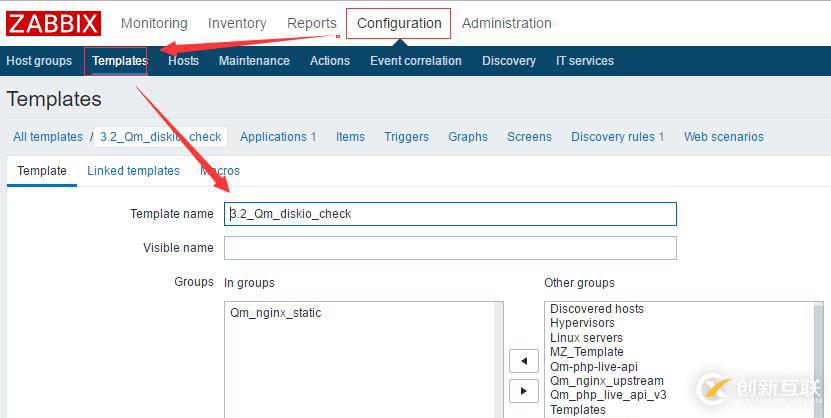Open the Screens link

click(529, 137)
